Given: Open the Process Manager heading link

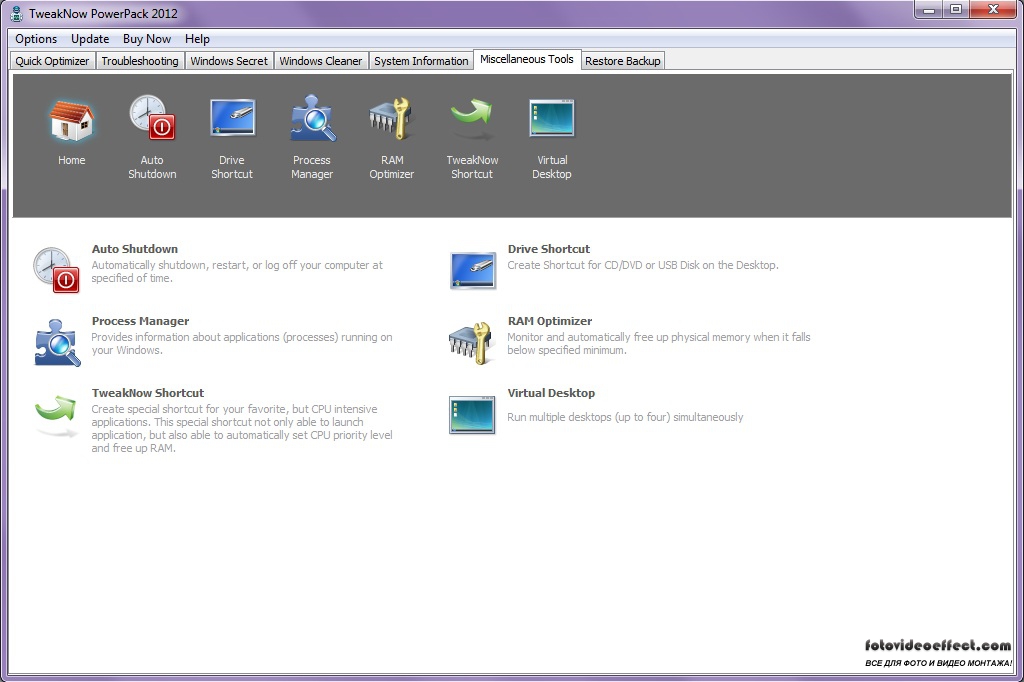Looking at the screenshot, I should coord(140,321).
